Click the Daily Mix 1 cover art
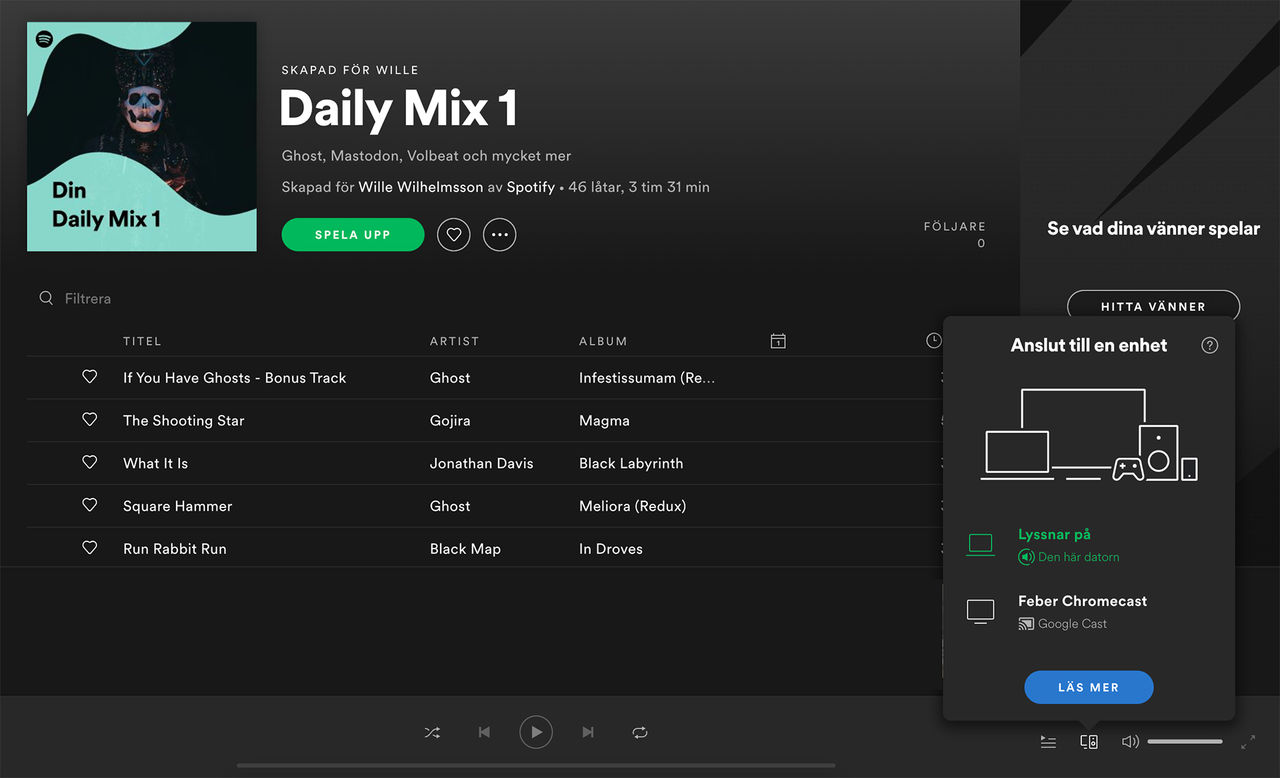1280x778 pixels. tap(142, 136)
